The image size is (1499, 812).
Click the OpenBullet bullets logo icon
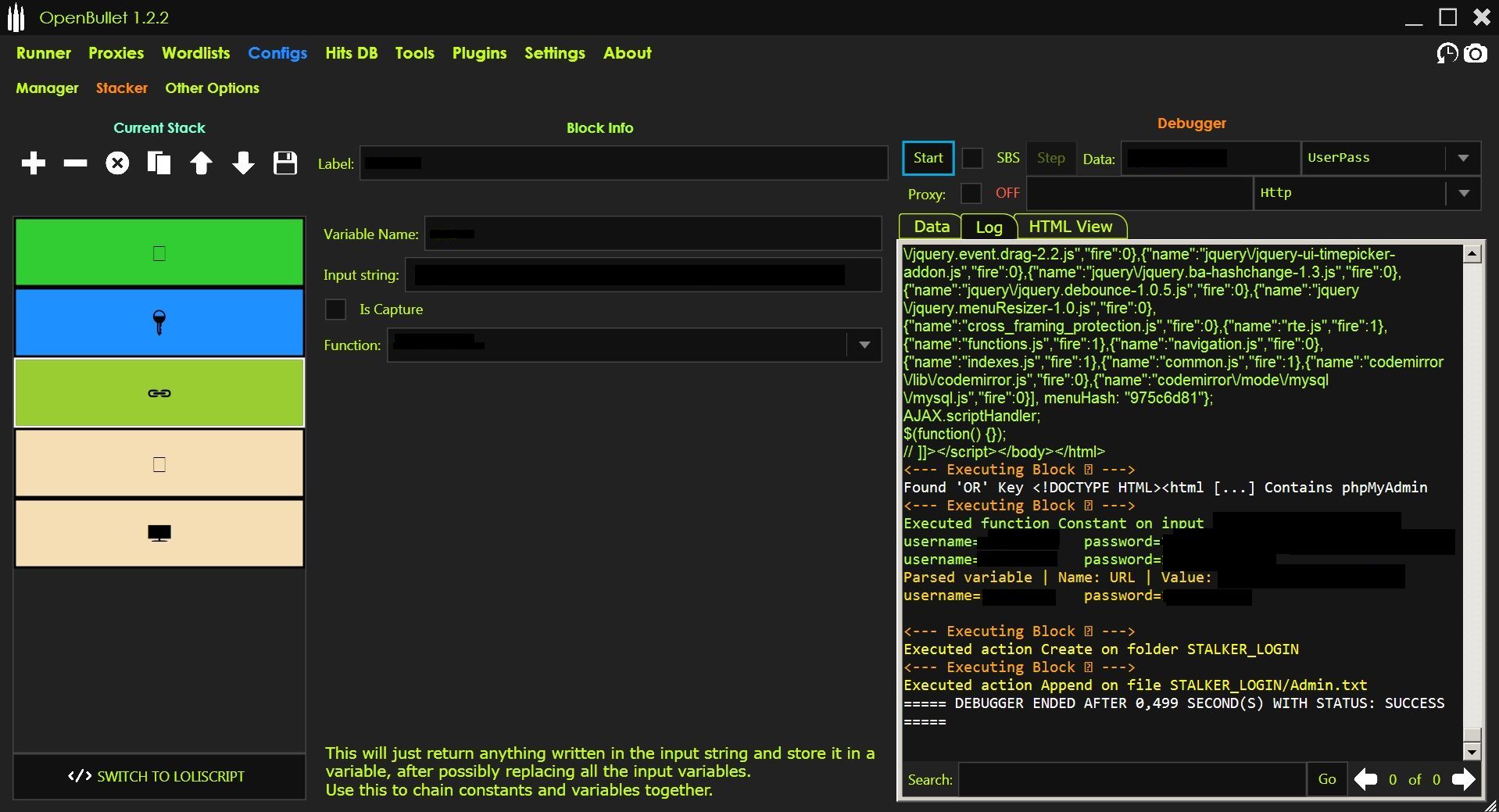(x=16, y=18)
